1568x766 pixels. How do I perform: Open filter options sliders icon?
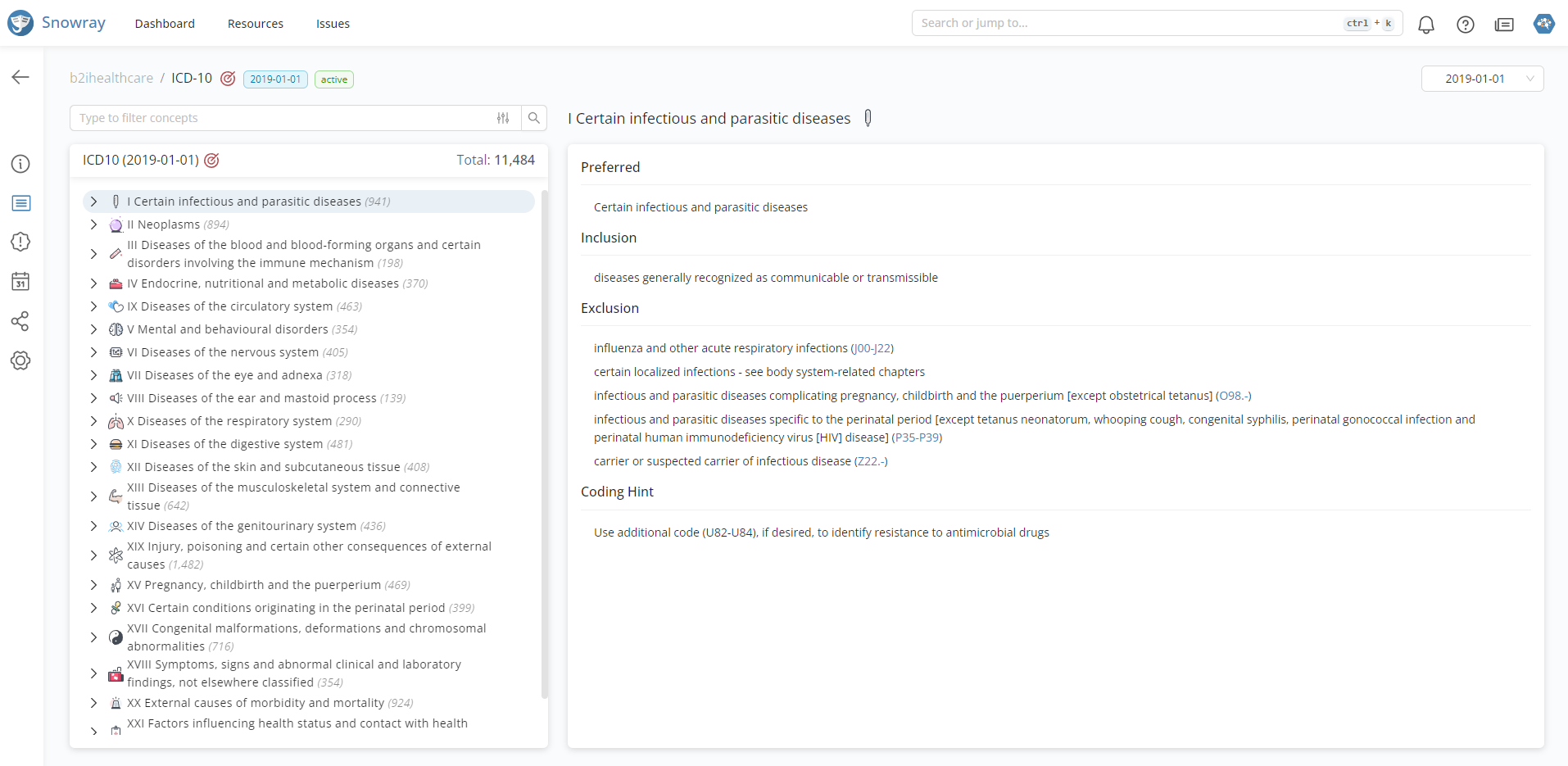click(x=503, y=118)
